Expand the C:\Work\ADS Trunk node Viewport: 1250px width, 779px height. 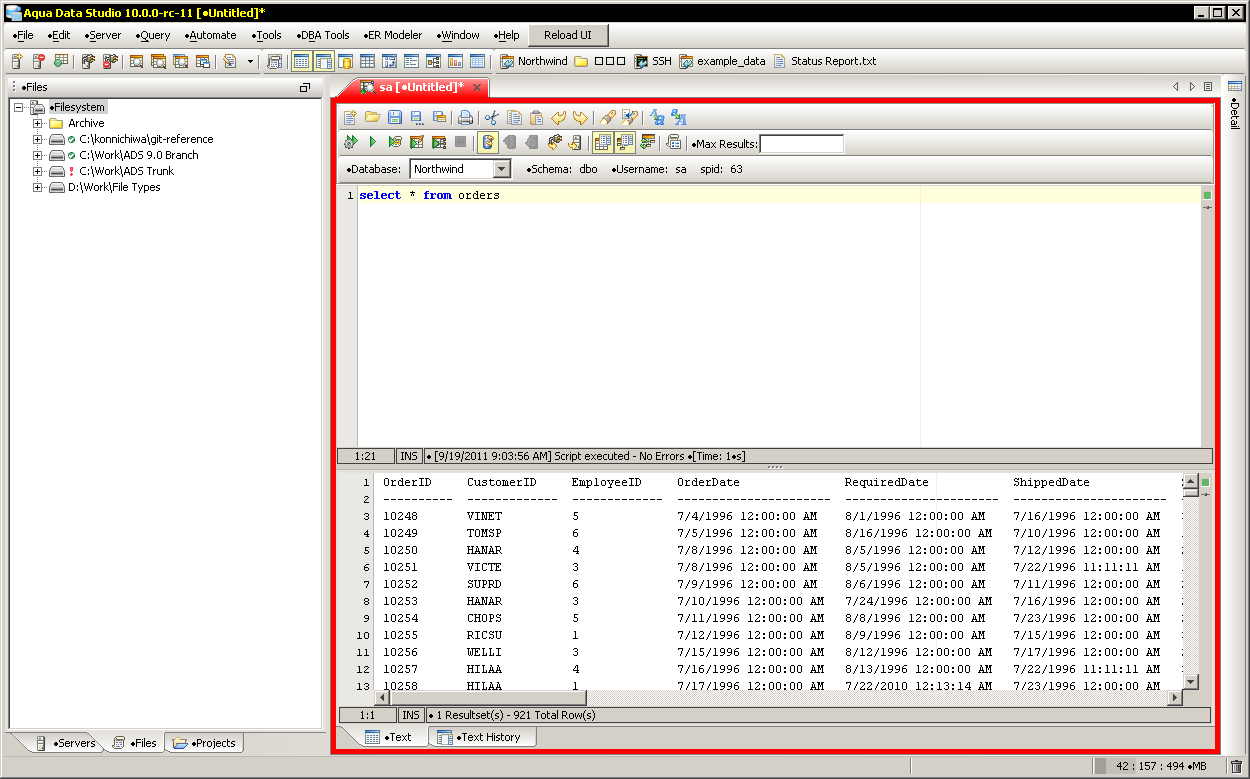coord(38,171)
